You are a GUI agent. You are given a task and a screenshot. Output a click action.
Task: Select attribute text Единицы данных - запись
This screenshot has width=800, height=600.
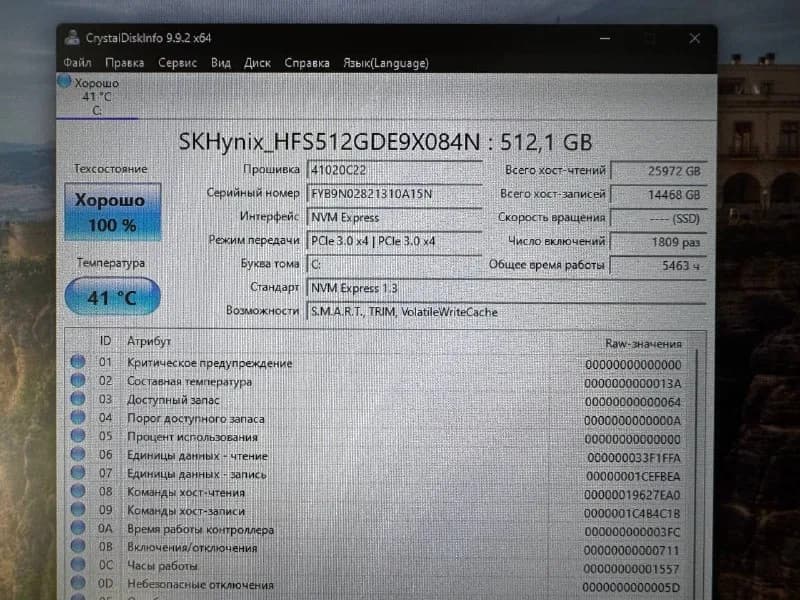click(x=197, y=474)
